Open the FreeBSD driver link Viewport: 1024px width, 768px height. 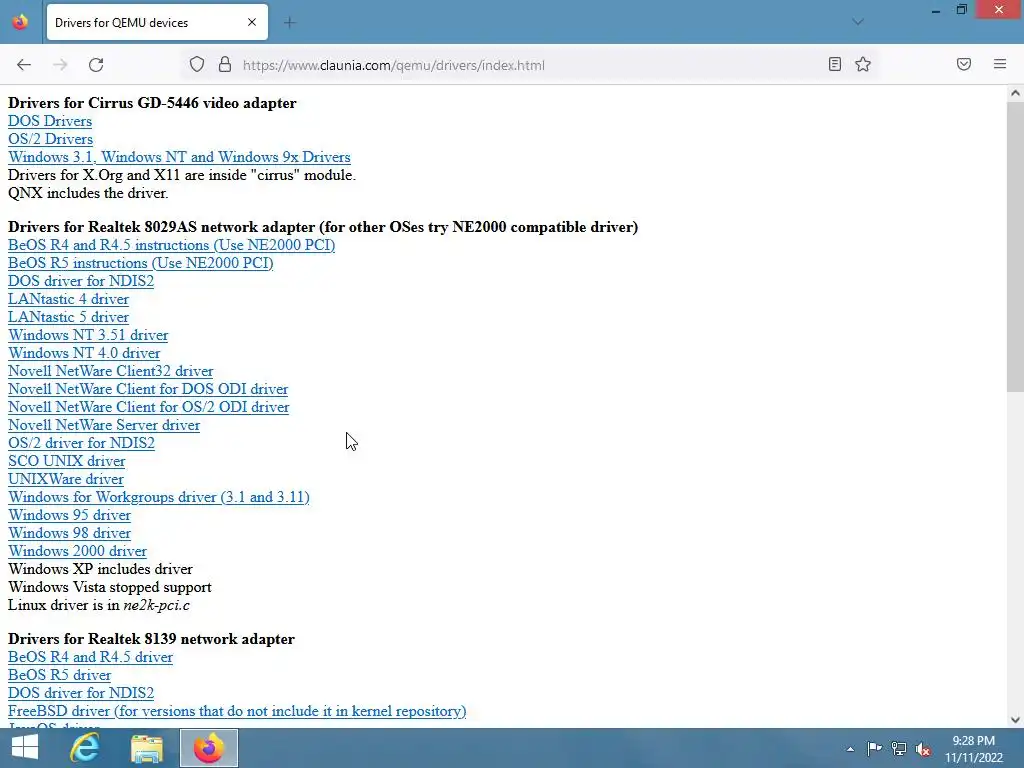pyautogui.click(x=237, y=711)
